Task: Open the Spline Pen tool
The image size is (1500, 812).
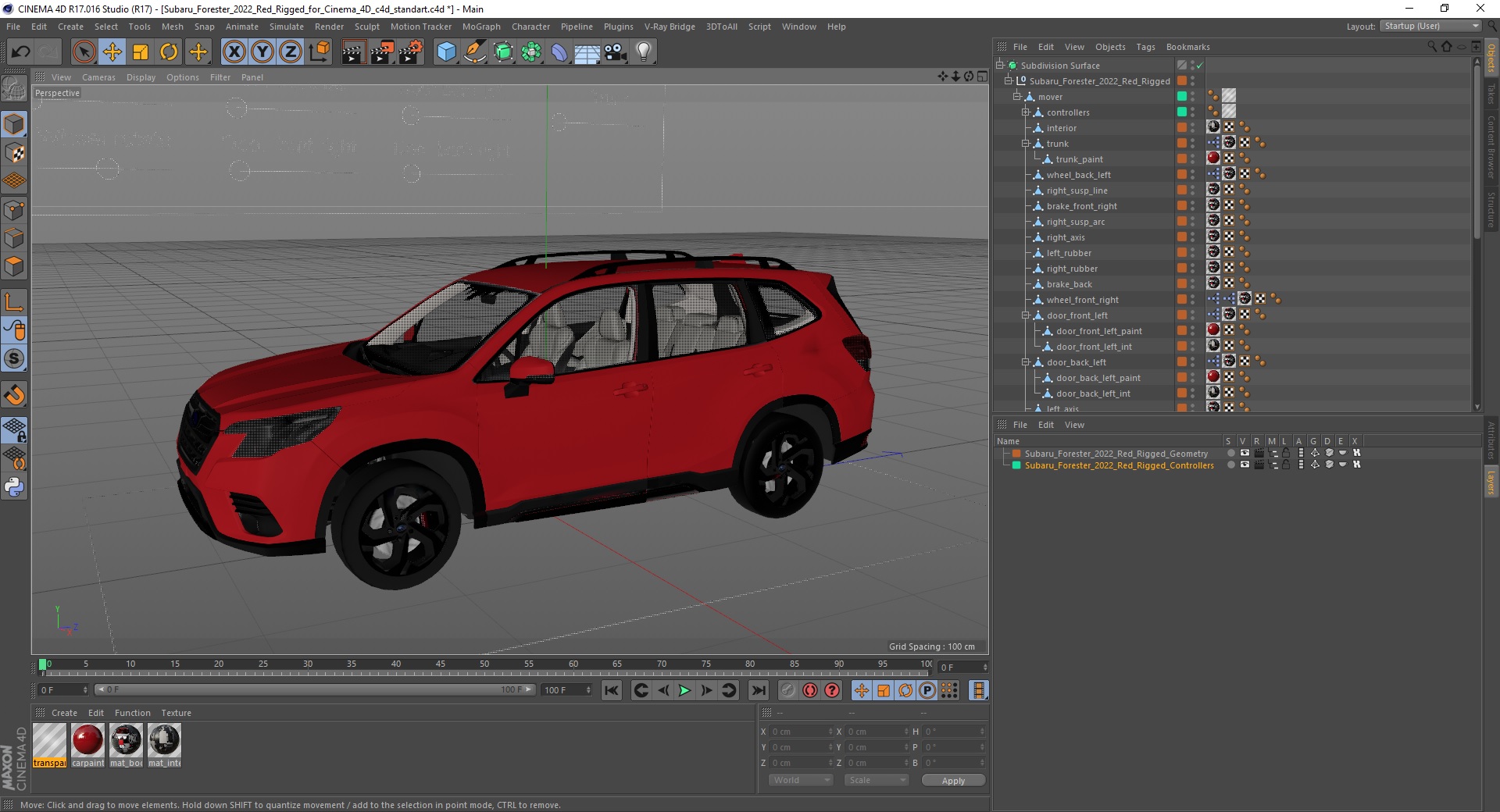Action: coord(474,52)
